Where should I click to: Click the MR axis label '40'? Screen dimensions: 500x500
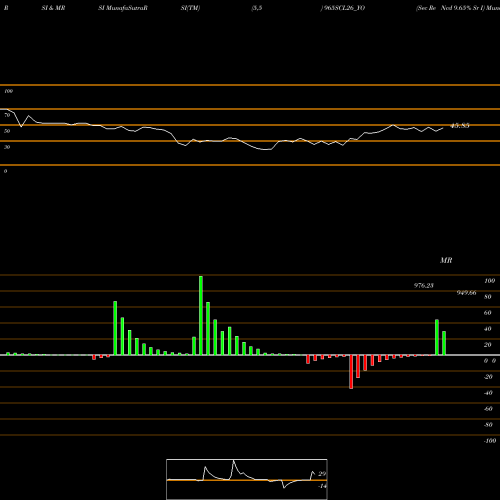(488, 329)
